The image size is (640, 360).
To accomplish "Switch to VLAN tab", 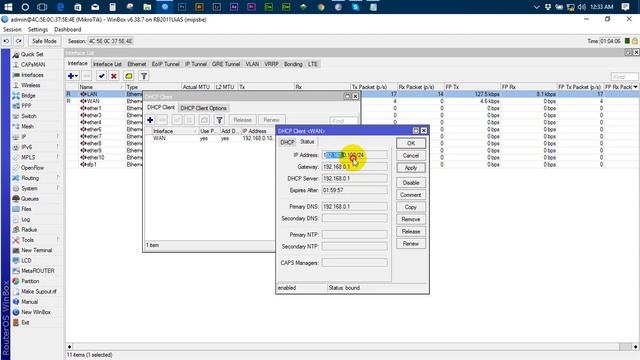I will (252, 64).
